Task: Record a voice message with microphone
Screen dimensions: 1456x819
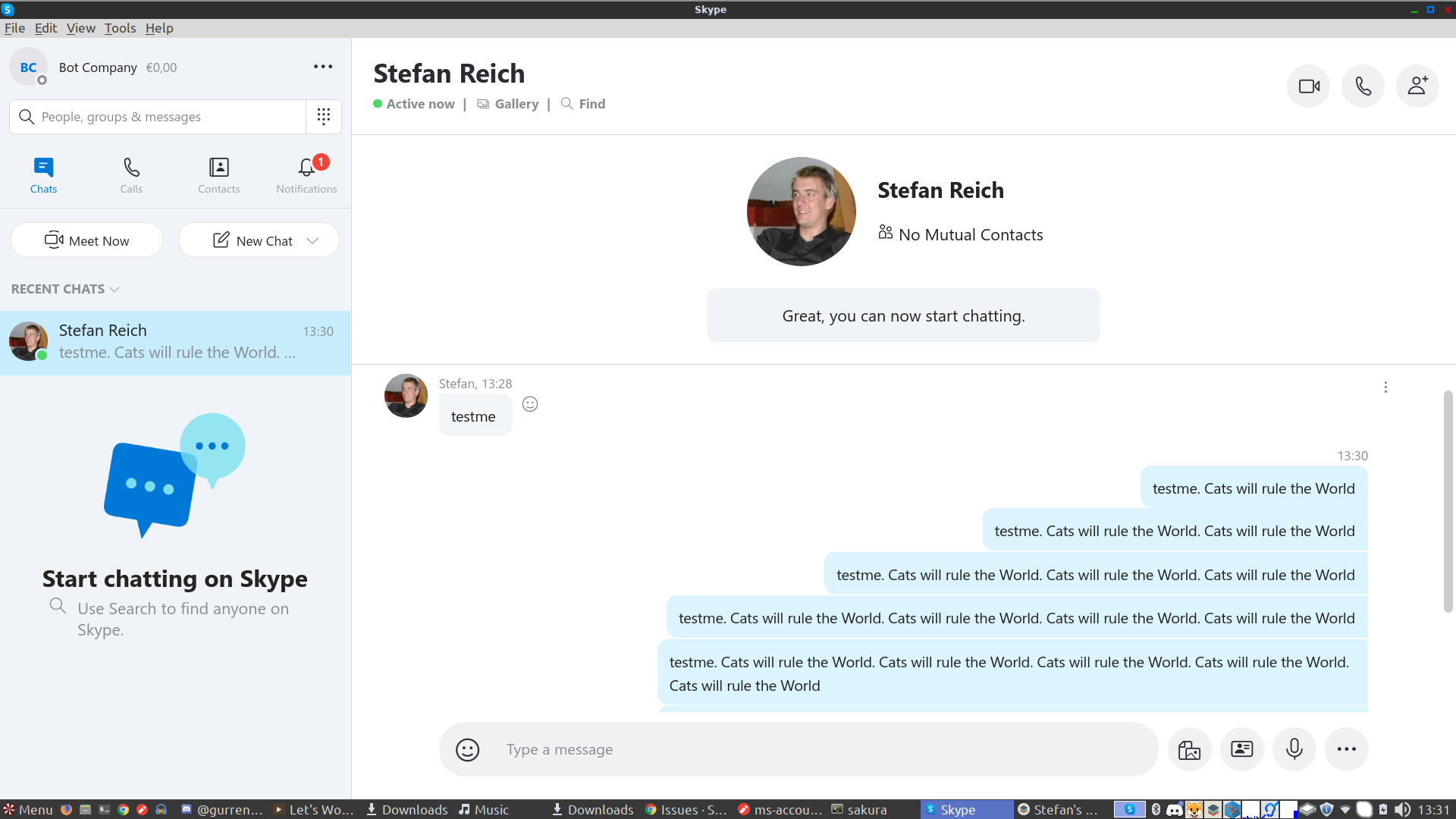Action: coord(1294,749)
